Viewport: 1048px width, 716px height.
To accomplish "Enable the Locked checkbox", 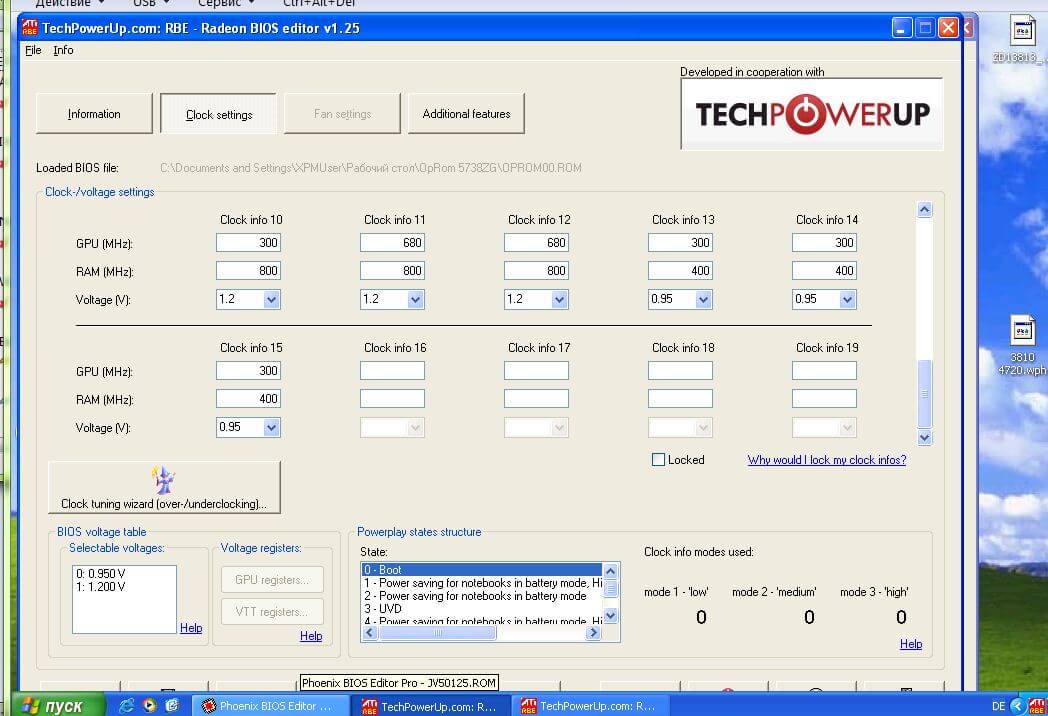I will (658, 460).
